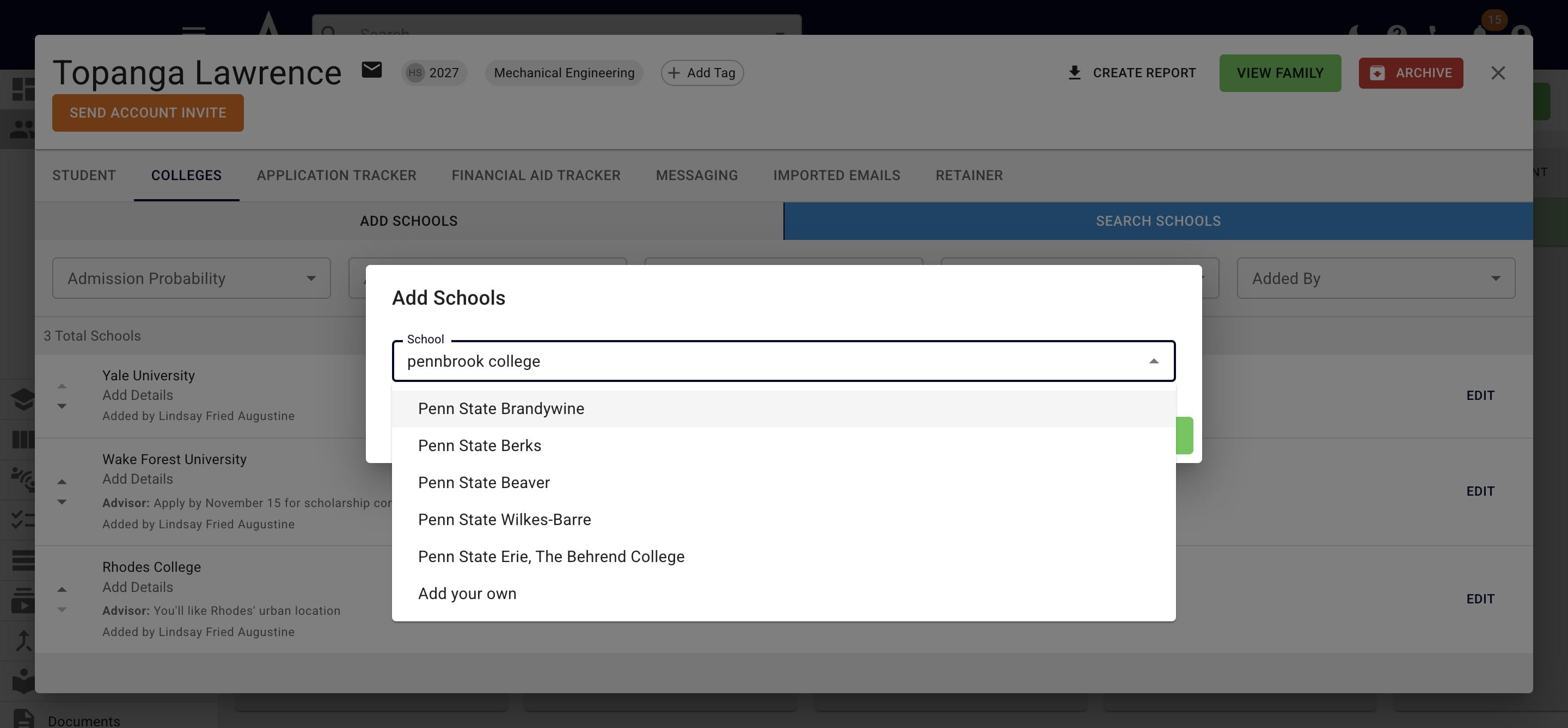Viewport: 1568px width, 728px height.
Task: Click the Send Account Invite button
Action: click(x=148, y=113)
